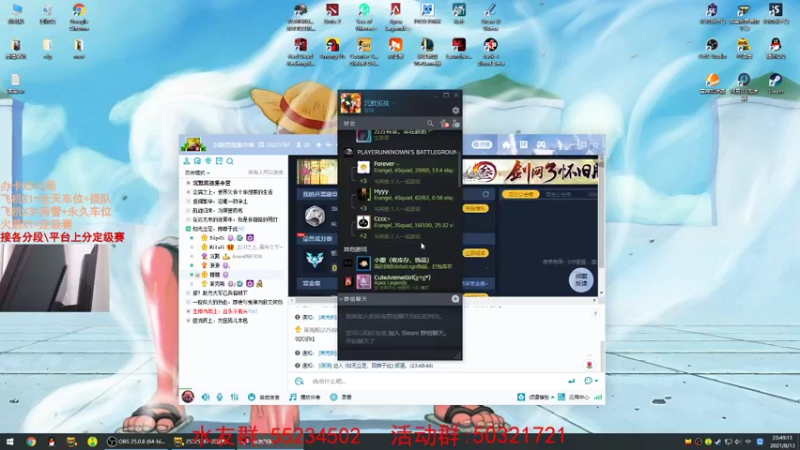The width and height of the screenshot is (800, 450).
Task: Search channels with magnifier in channel toolbar
Action: click(230, 161)
